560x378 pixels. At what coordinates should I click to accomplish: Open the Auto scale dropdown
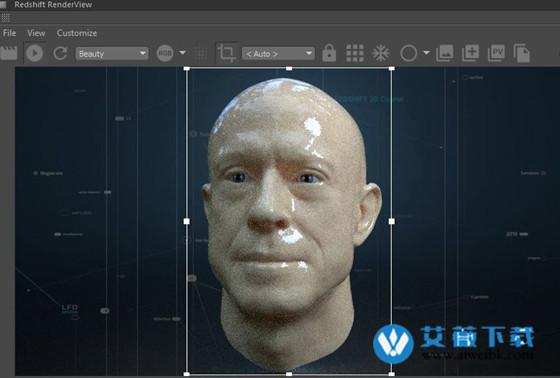[x=278, y=54]
